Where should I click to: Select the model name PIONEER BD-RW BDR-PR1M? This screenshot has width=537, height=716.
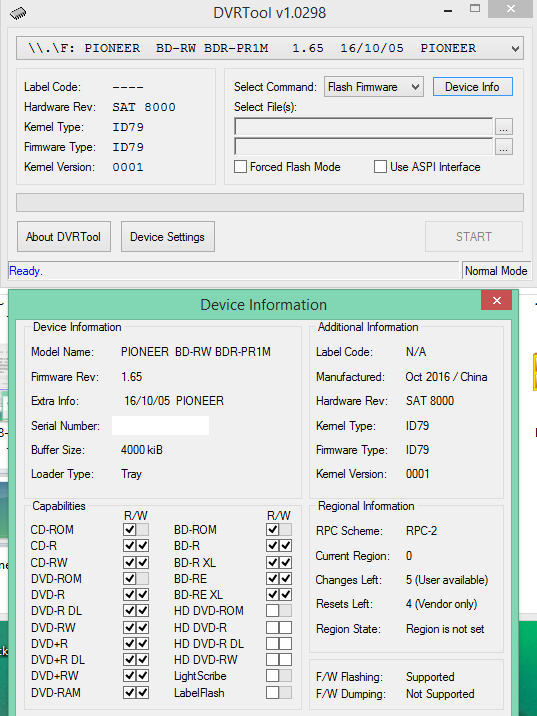click(196, 352)
